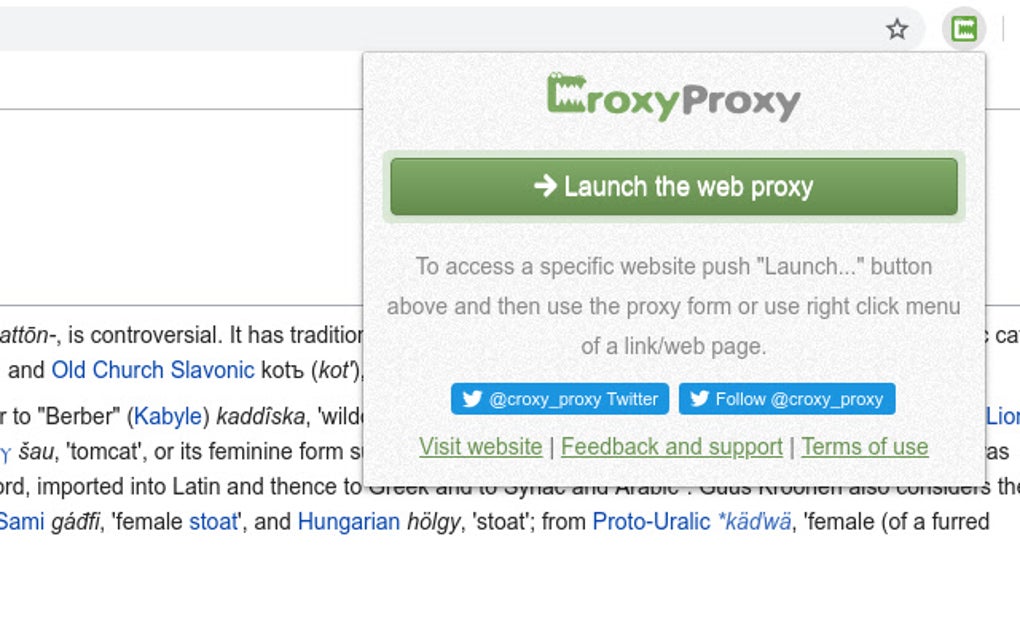Image resolution: width=1020 pixels, height=638 pixels.
Task: Click the Sami language link
Action: (x=22, y=522)
